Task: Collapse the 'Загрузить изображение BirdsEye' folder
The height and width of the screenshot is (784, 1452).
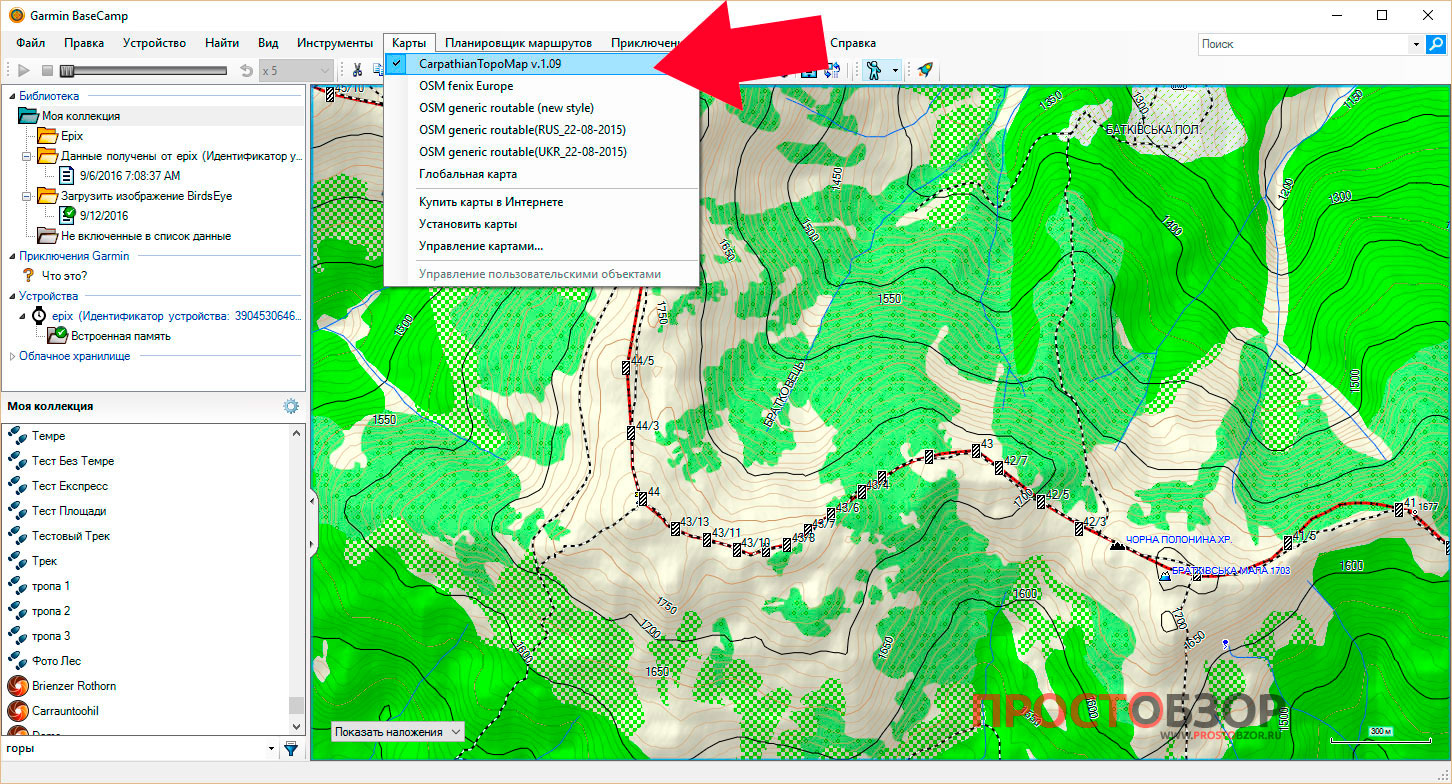Action: [x=26, y=196]
